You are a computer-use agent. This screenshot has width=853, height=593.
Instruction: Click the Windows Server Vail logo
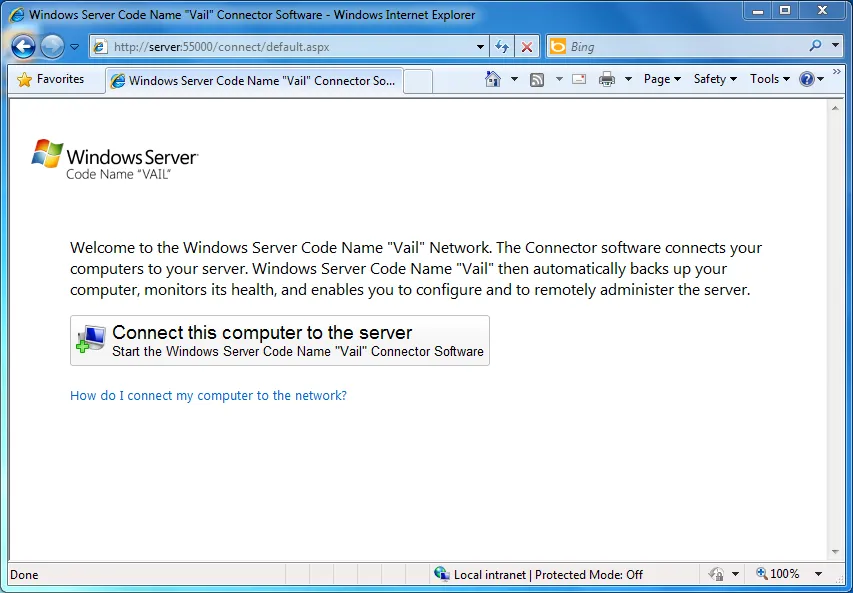115,159
